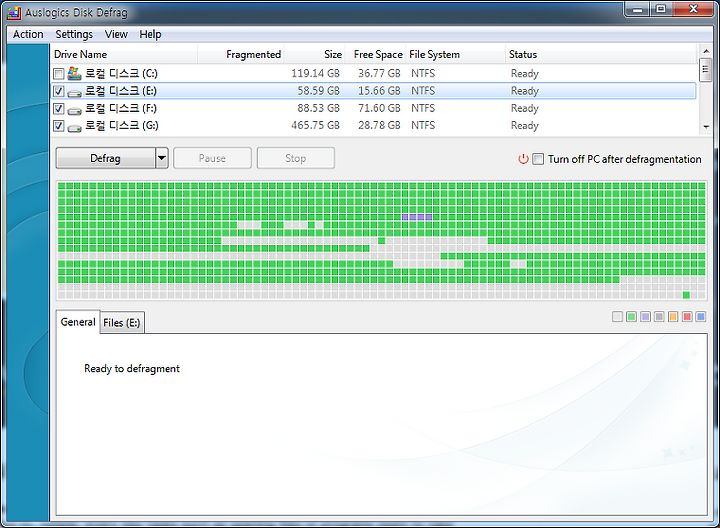Click the white legend color swatch
720x528 pixels.
(618, 316)
